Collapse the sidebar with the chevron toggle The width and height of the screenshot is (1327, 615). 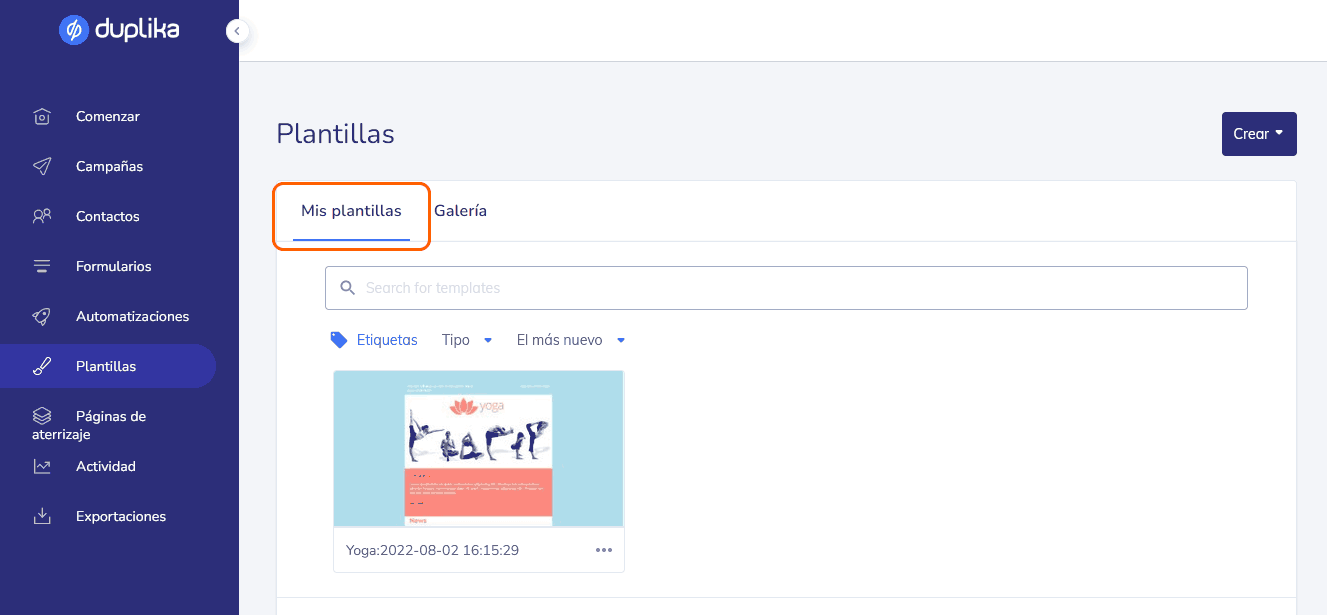[237, 31]
